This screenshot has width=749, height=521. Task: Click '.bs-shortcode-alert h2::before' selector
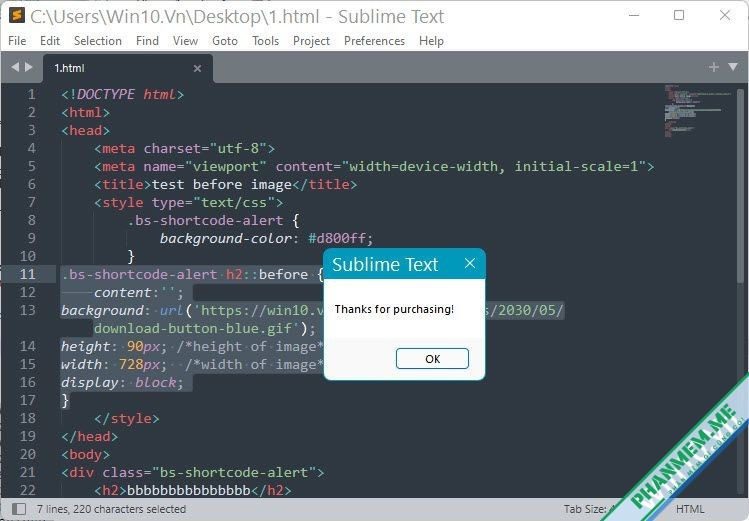point(185,274)
